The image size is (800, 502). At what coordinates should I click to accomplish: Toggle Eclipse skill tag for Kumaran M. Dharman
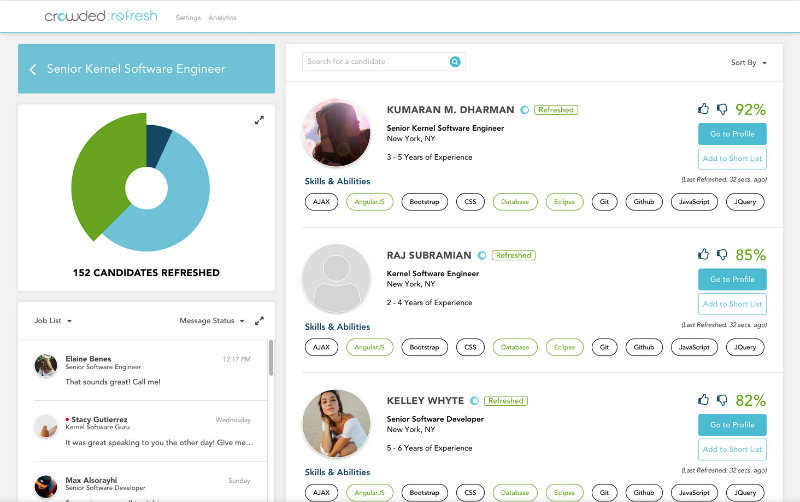[564, 202]
